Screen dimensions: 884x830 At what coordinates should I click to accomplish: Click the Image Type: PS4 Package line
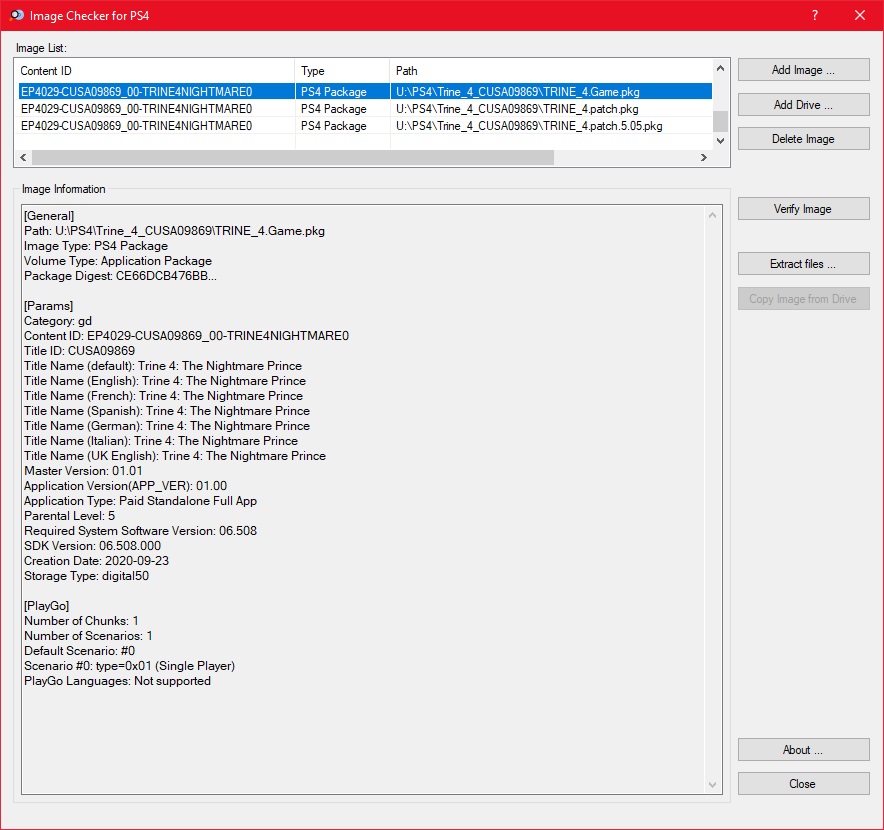pos(96,246)
